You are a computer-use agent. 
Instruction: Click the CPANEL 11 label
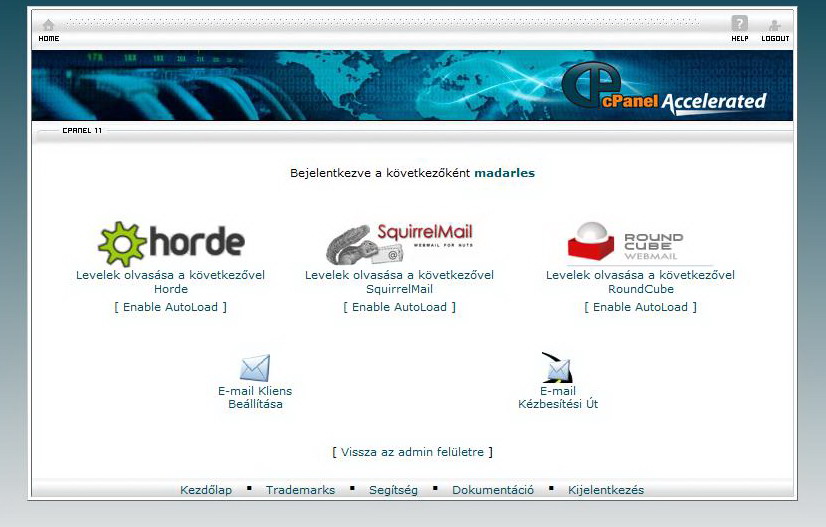[82, 131]
